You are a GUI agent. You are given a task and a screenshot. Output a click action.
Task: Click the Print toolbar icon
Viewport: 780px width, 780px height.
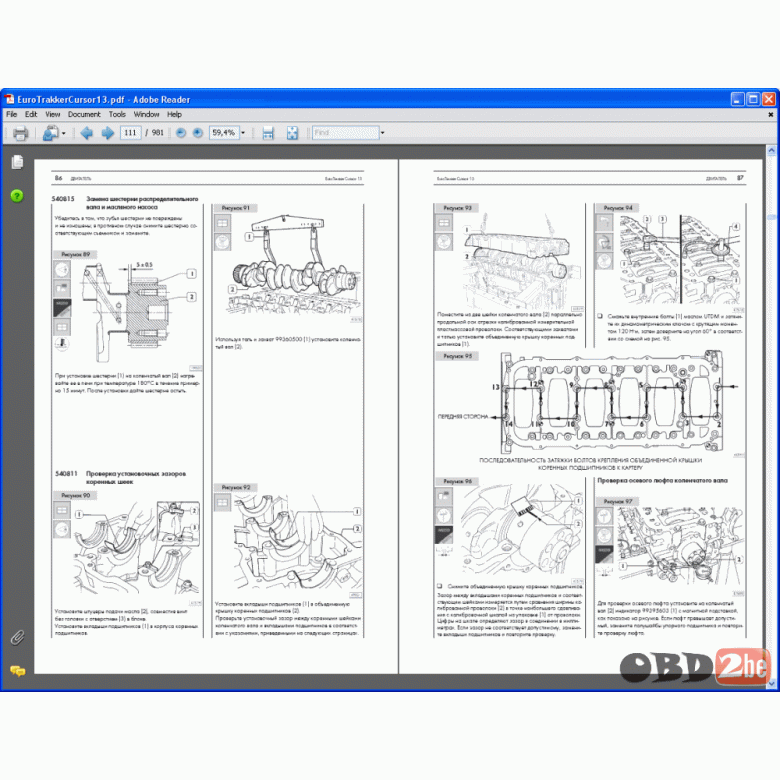(20, 133)
